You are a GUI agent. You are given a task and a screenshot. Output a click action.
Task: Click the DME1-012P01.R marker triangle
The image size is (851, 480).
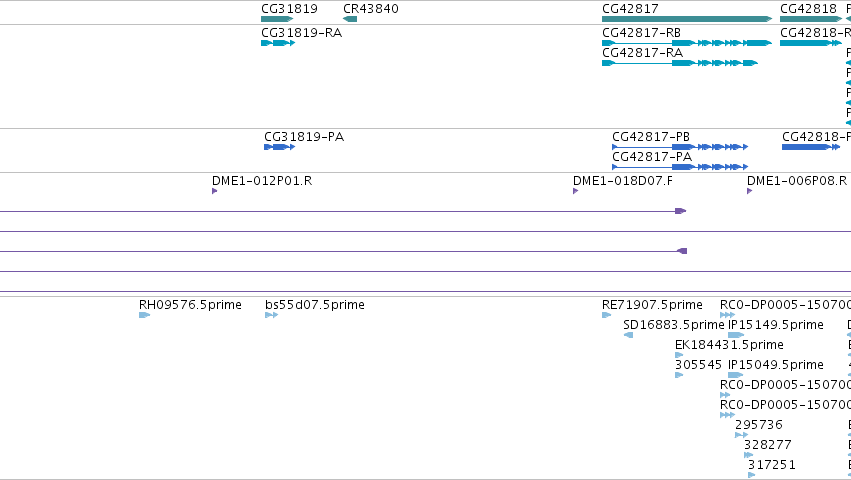[214, 191]
